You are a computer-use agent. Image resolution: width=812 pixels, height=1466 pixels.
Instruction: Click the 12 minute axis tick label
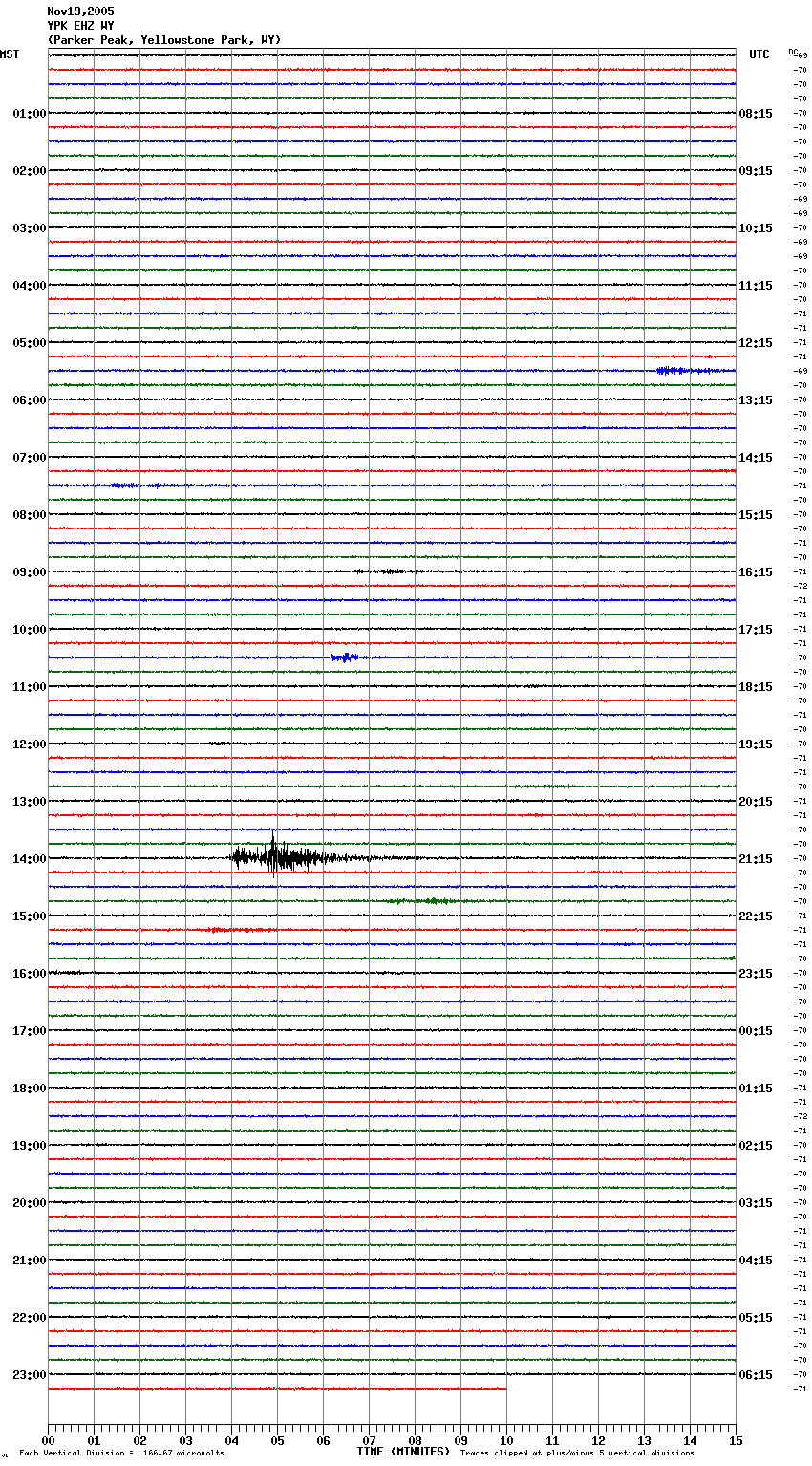pyautogui.click(x=598, y=1440)
